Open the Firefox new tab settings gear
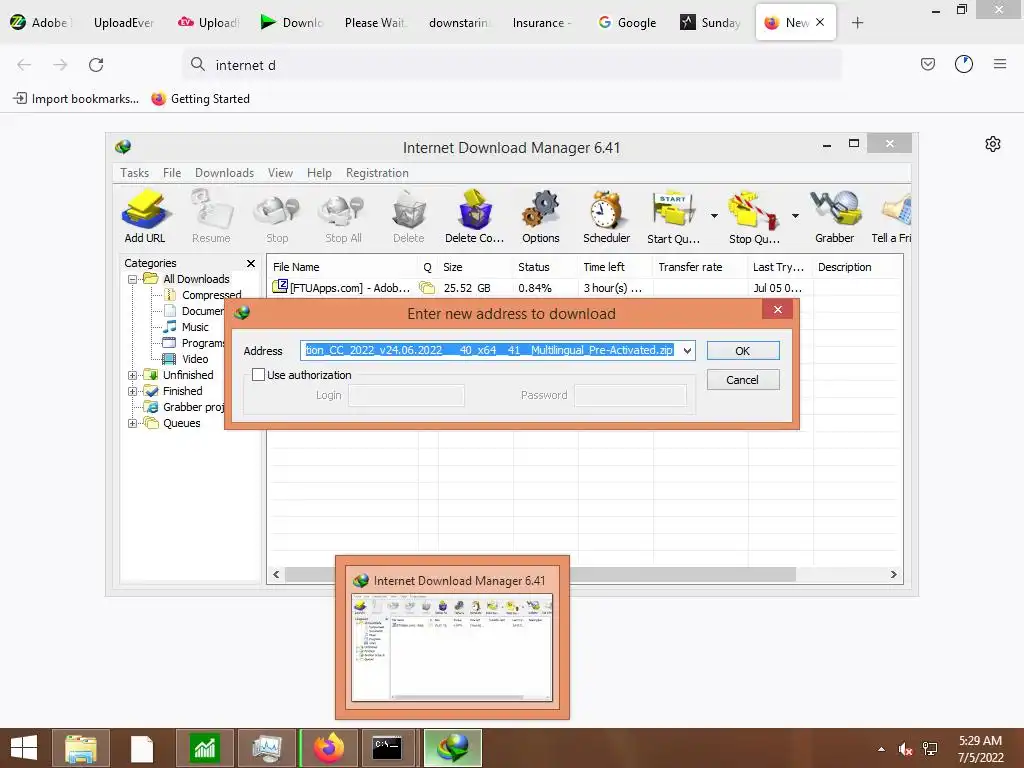This screenshot has width=1024, height=768. pos(993,144)
